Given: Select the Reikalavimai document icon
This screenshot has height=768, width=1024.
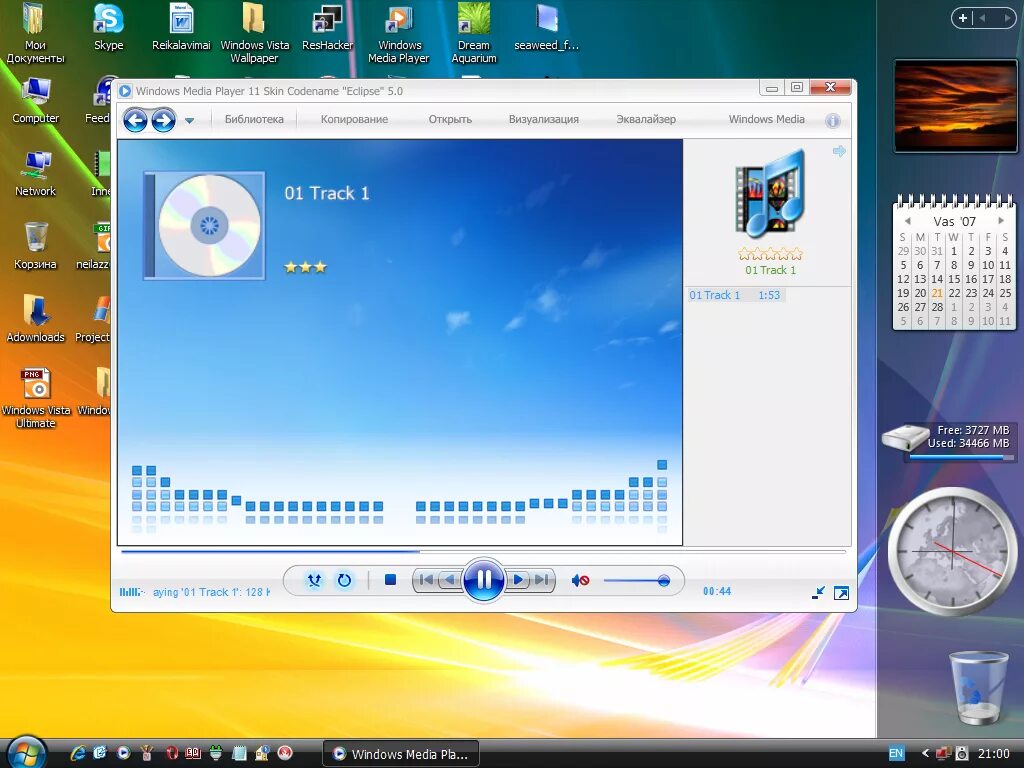Looking at the screenshot, I should coord(181,27).
